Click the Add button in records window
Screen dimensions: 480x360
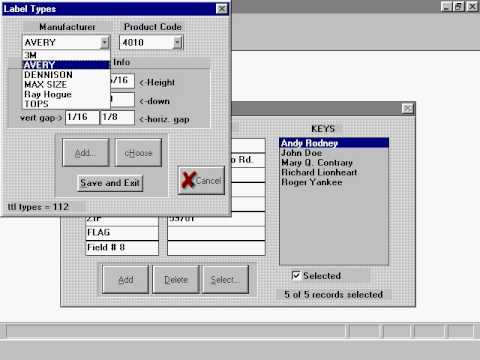coord(125,280)
